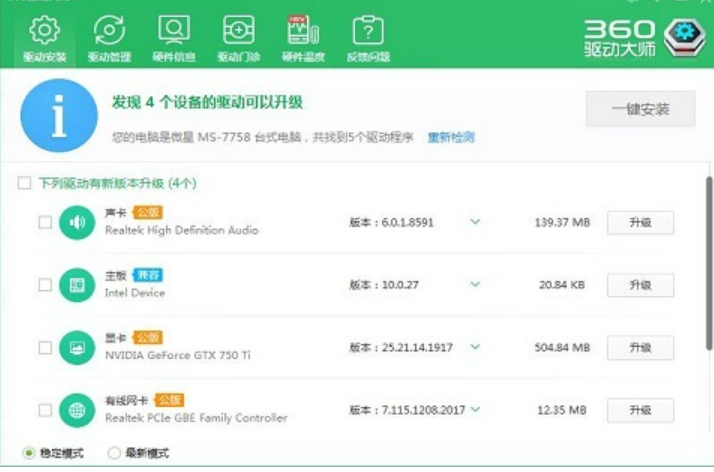This screenshot has height=472, width=714.
Task: Click 升级 button for Intel Device
Action: click(x=640, y=285)
